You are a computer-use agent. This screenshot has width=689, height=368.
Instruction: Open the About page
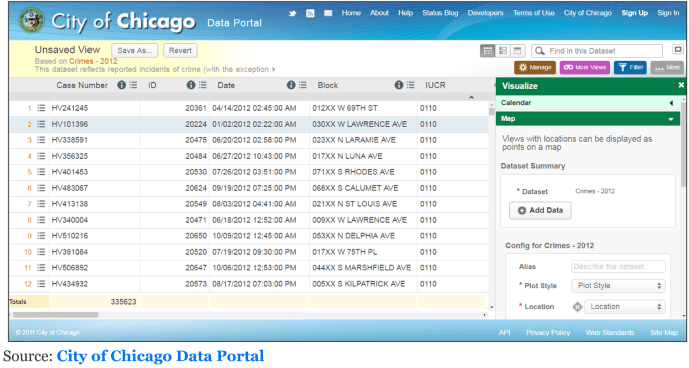[x=379, y=13]
